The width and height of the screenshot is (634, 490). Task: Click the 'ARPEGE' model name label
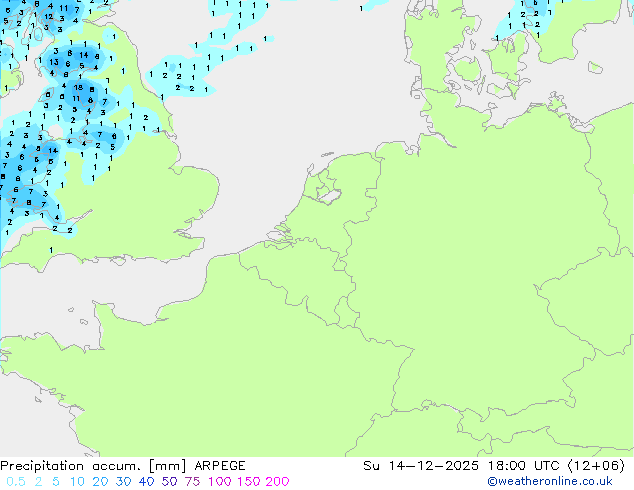(x=220, y=466)
